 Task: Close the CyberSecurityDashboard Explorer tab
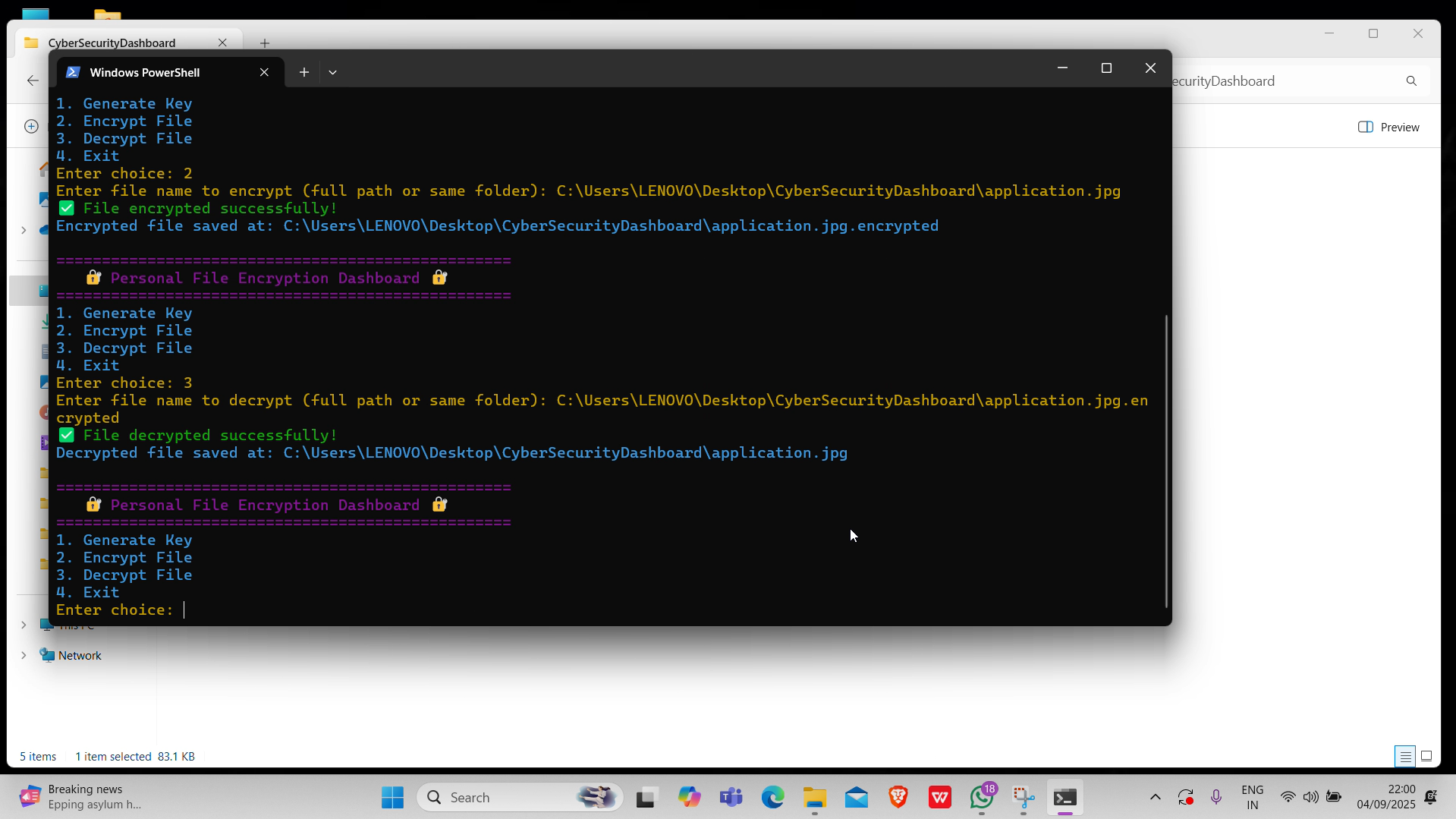click(x=222, y=43)
